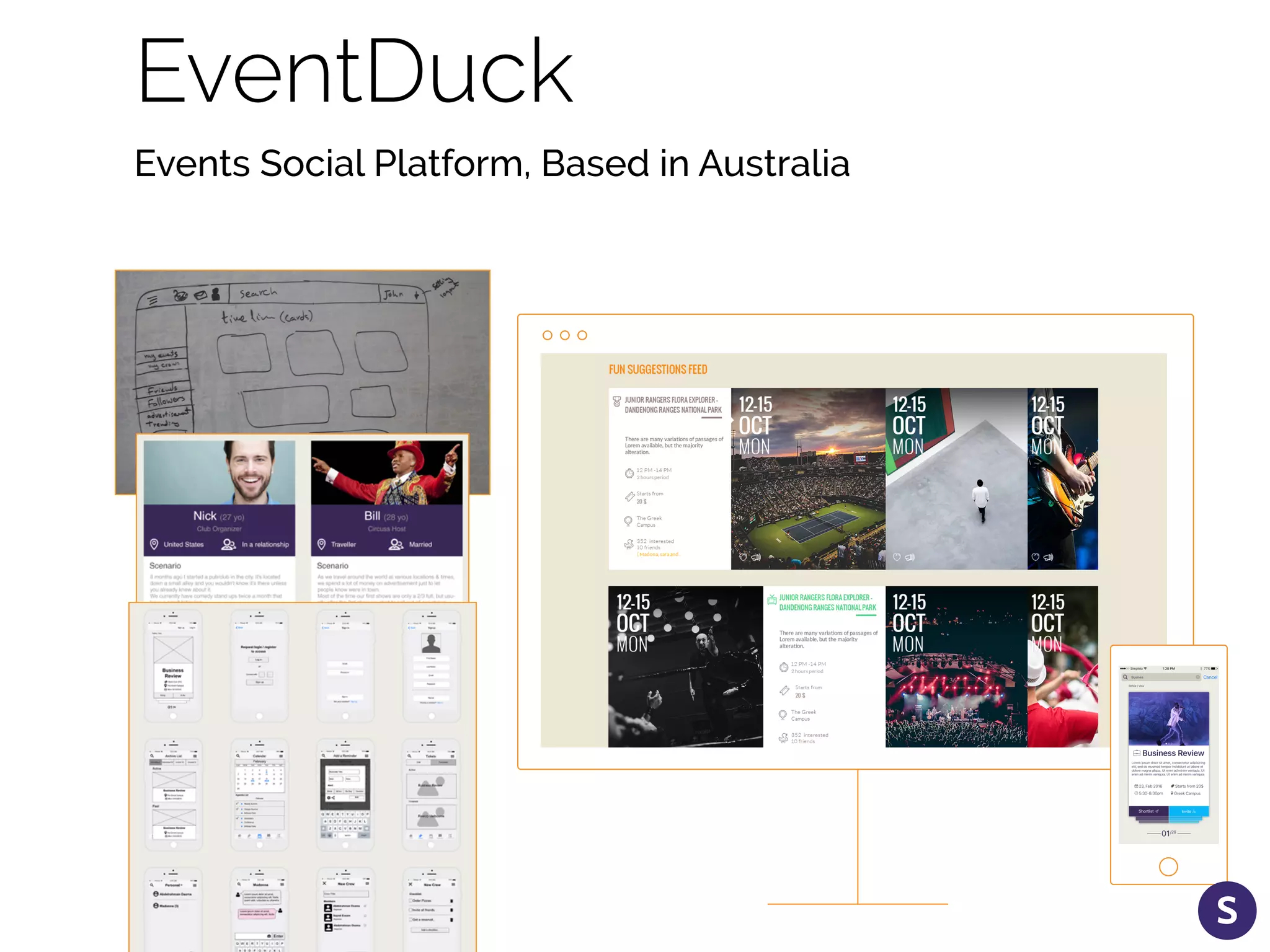The width and height of the screenshot is (1270, 952).
Task: Click the duck interested icon in event details
Action: coord(629,544)
